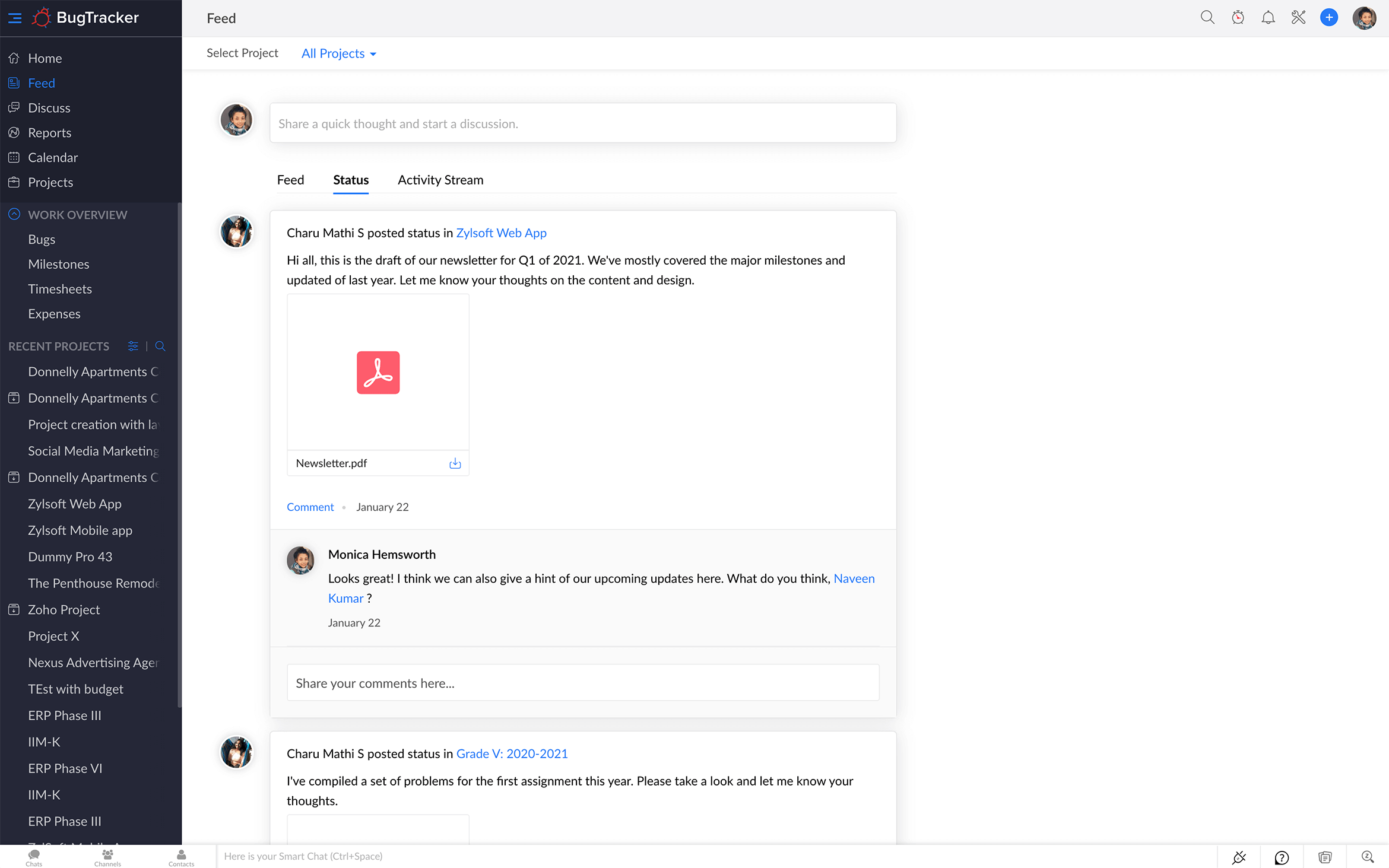
Task: Toggle the hamburger sidebar menu
Action: tap(15, 18)
